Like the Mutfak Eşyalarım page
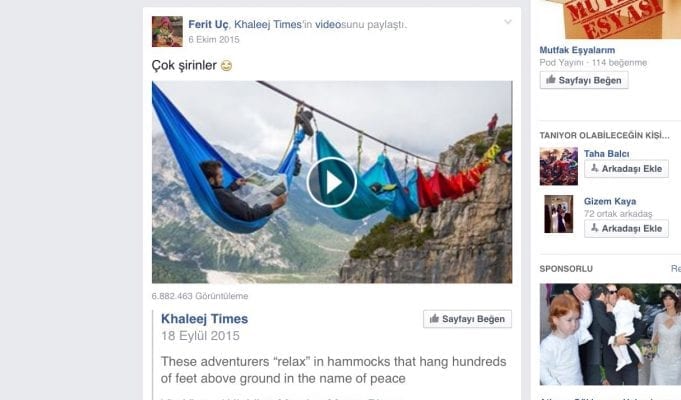This screenshot has width=681, height=400. point(584,80)
